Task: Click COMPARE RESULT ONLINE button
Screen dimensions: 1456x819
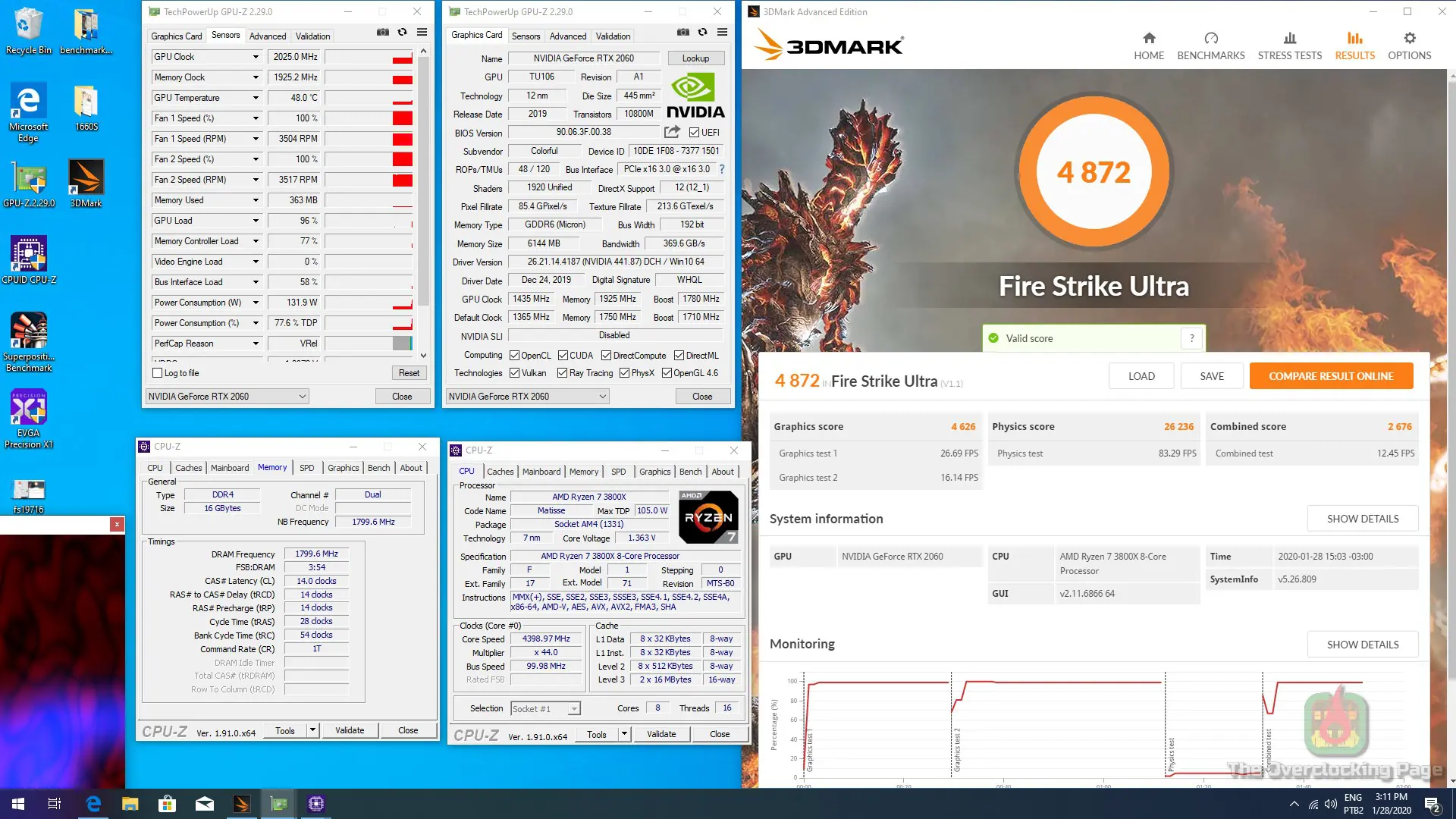Action: [1331, 376]
